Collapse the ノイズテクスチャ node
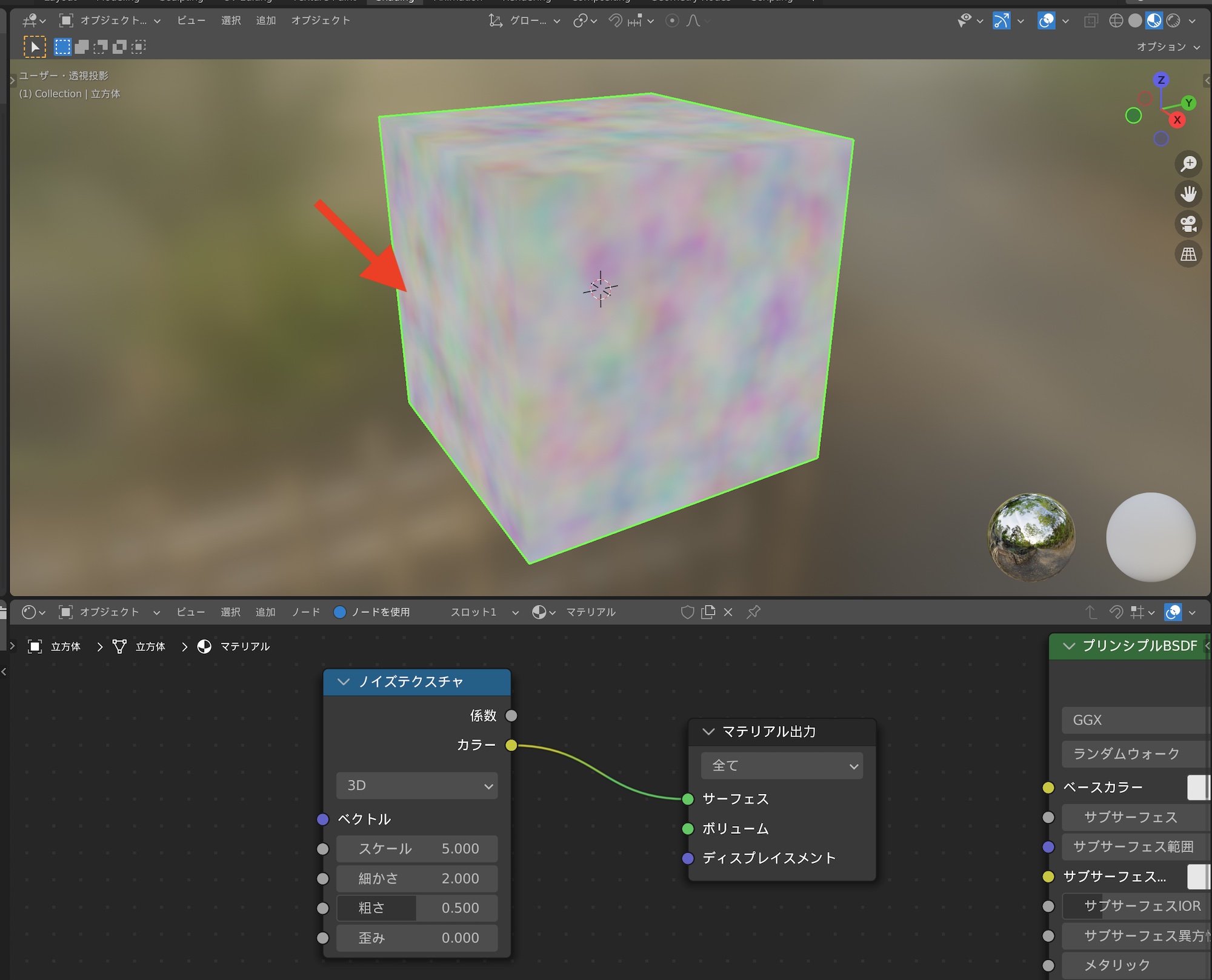 click(x=344, y=682)
